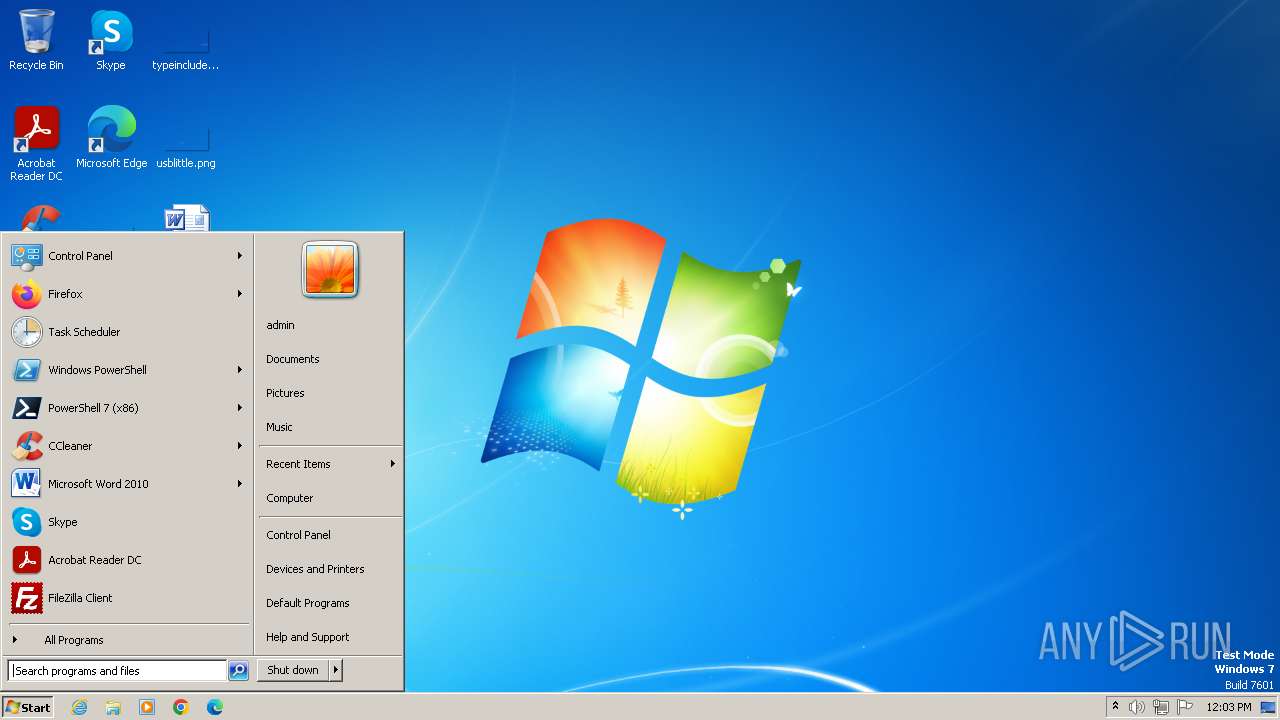Click the Search programs and files field

pos(117,671)
